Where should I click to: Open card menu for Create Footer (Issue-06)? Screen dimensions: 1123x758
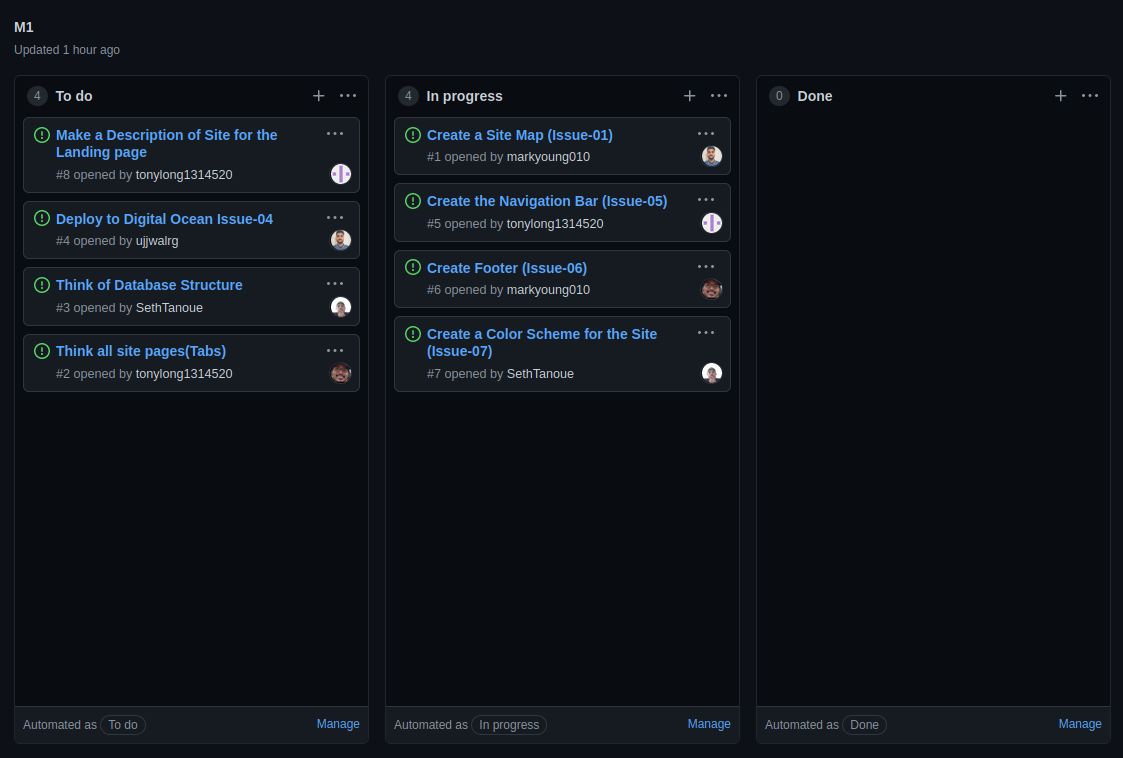click(706, 267)
